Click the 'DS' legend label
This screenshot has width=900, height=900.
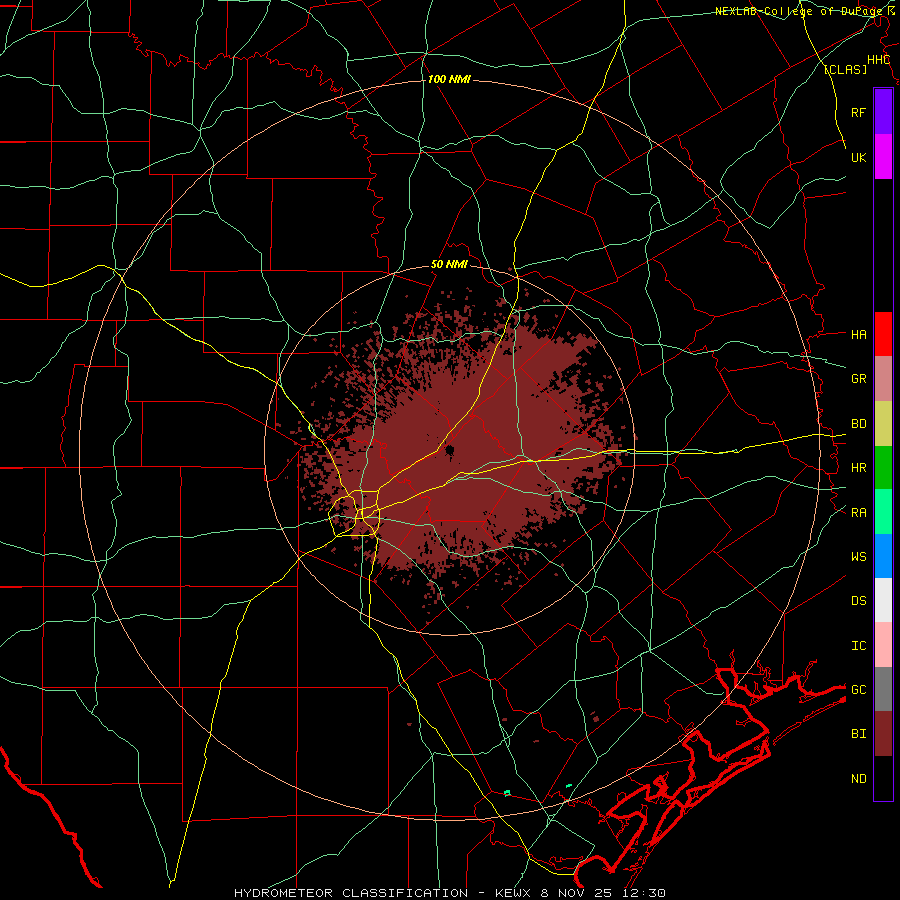[858, 600]
